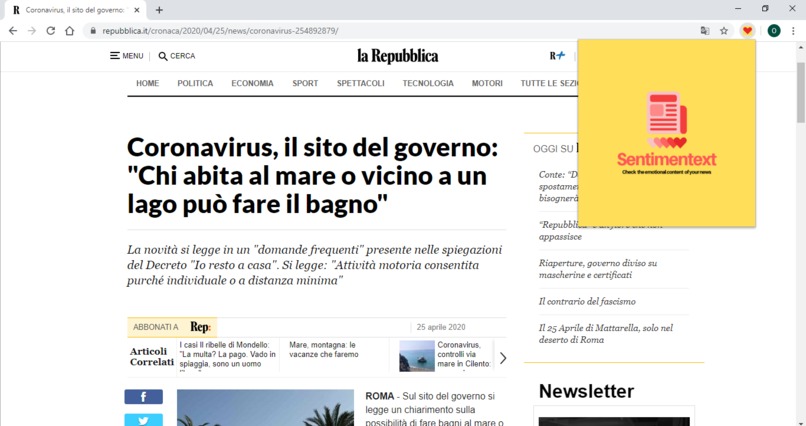Bookmark this page with the star
Viewport: 806px width, 426px height.
tap(724, 31)
